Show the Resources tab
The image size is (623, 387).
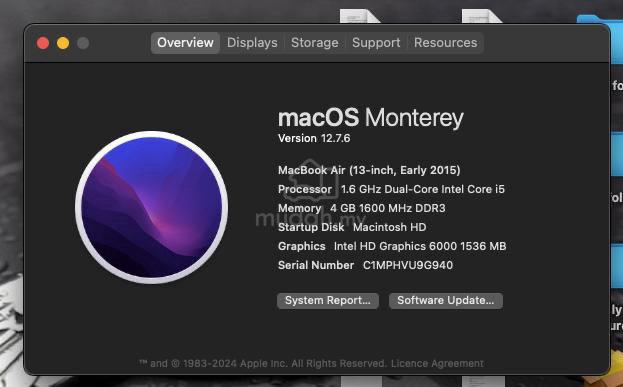coord(446,43)
